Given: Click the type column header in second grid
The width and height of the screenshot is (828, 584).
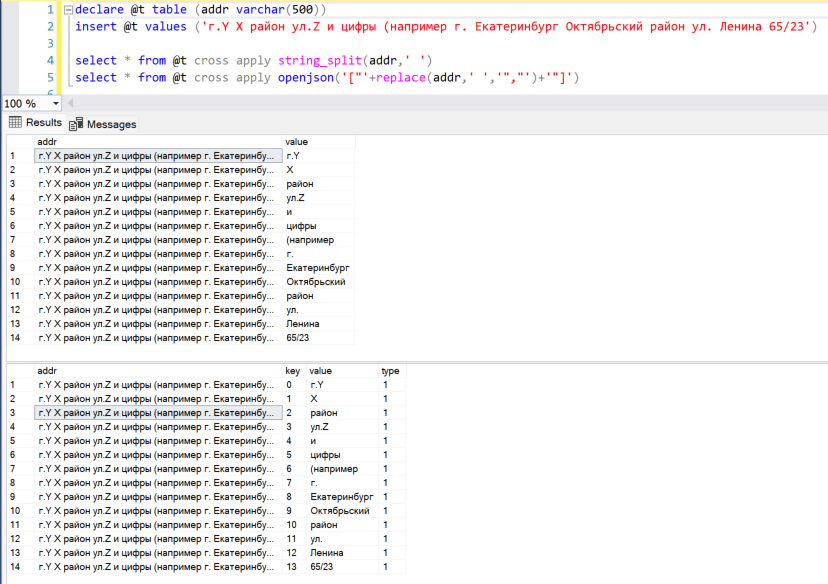Looking at the screenshot, I should tap(389, 371).
